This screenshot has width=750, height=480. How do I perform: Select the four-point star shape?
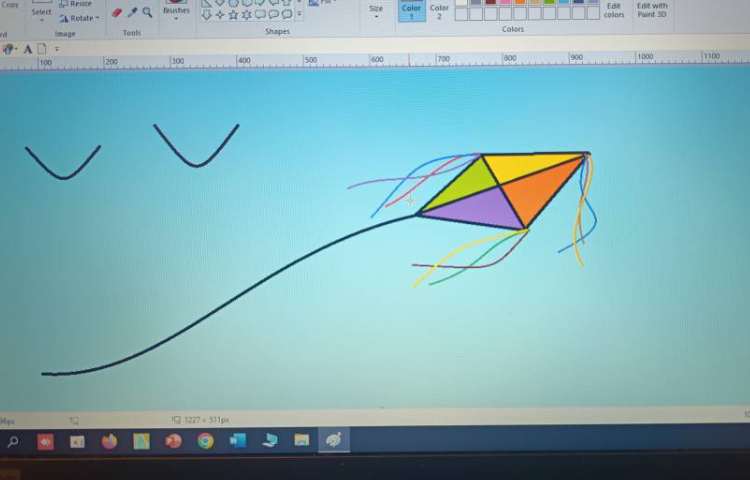pyautogui.click(x=219, y=15)
